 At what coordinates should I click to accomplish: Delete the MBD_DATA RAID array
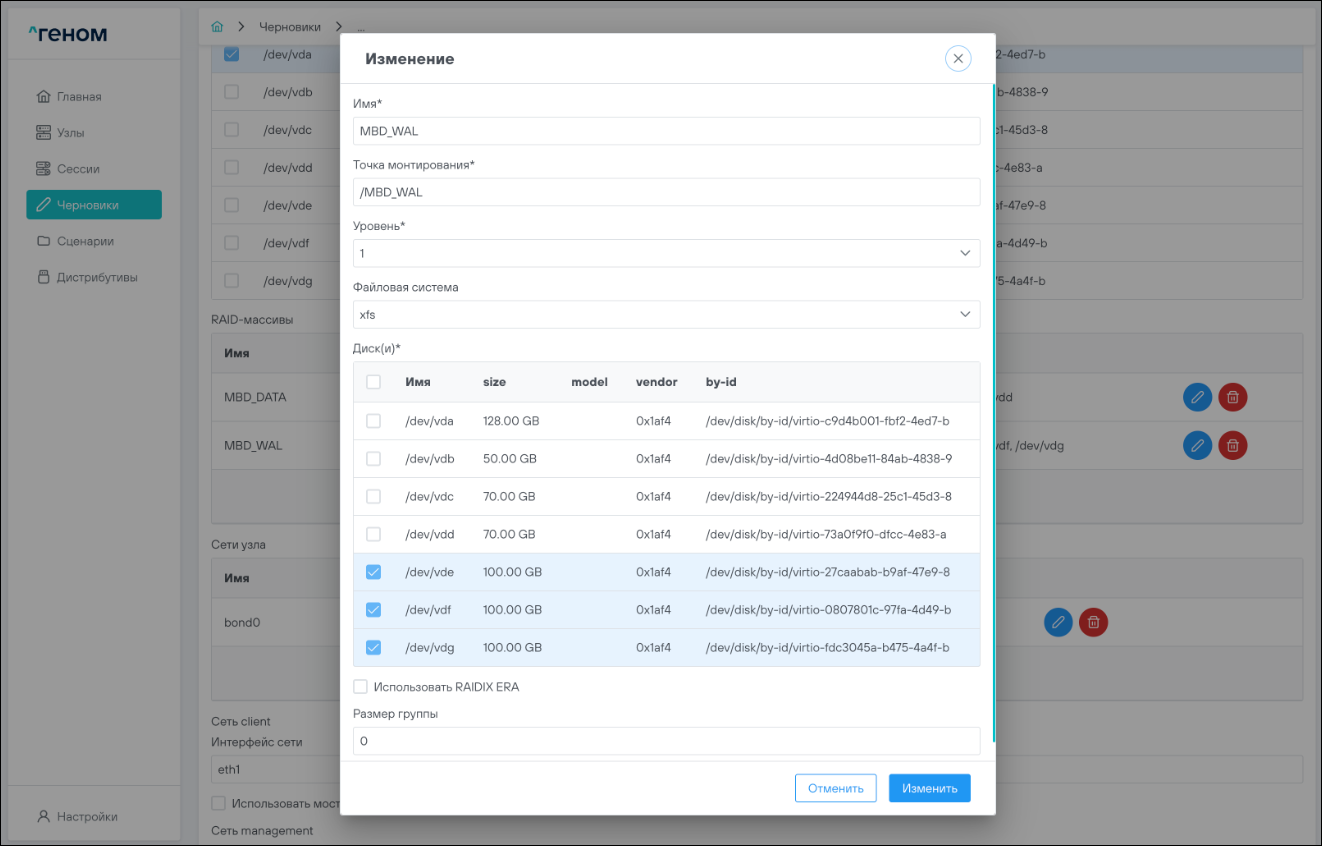(1233, 397)
